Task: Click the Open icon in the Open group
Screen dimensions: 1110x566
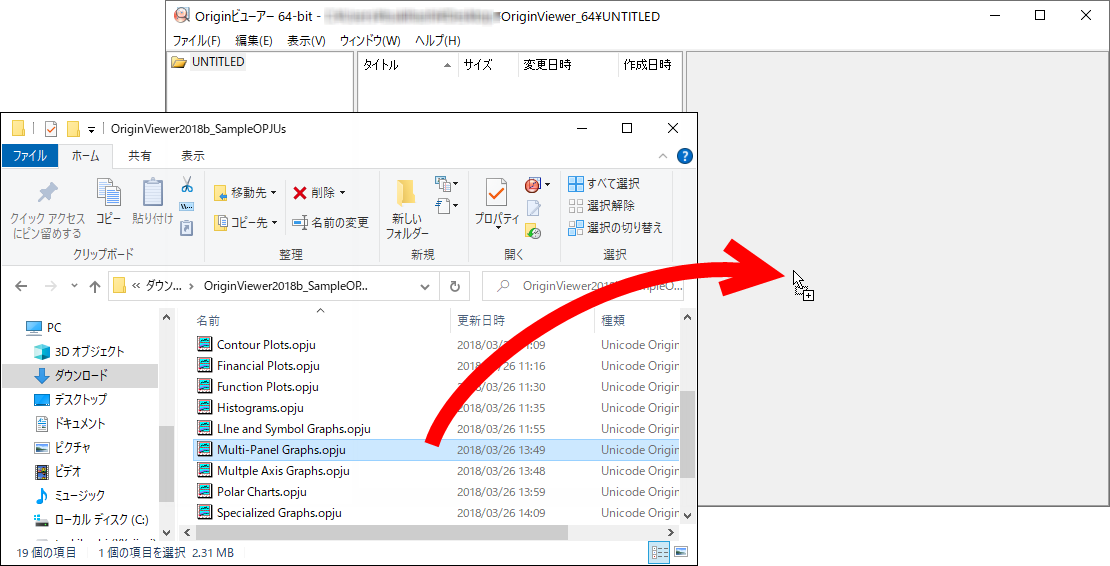Action: click(x=533, y=185)
